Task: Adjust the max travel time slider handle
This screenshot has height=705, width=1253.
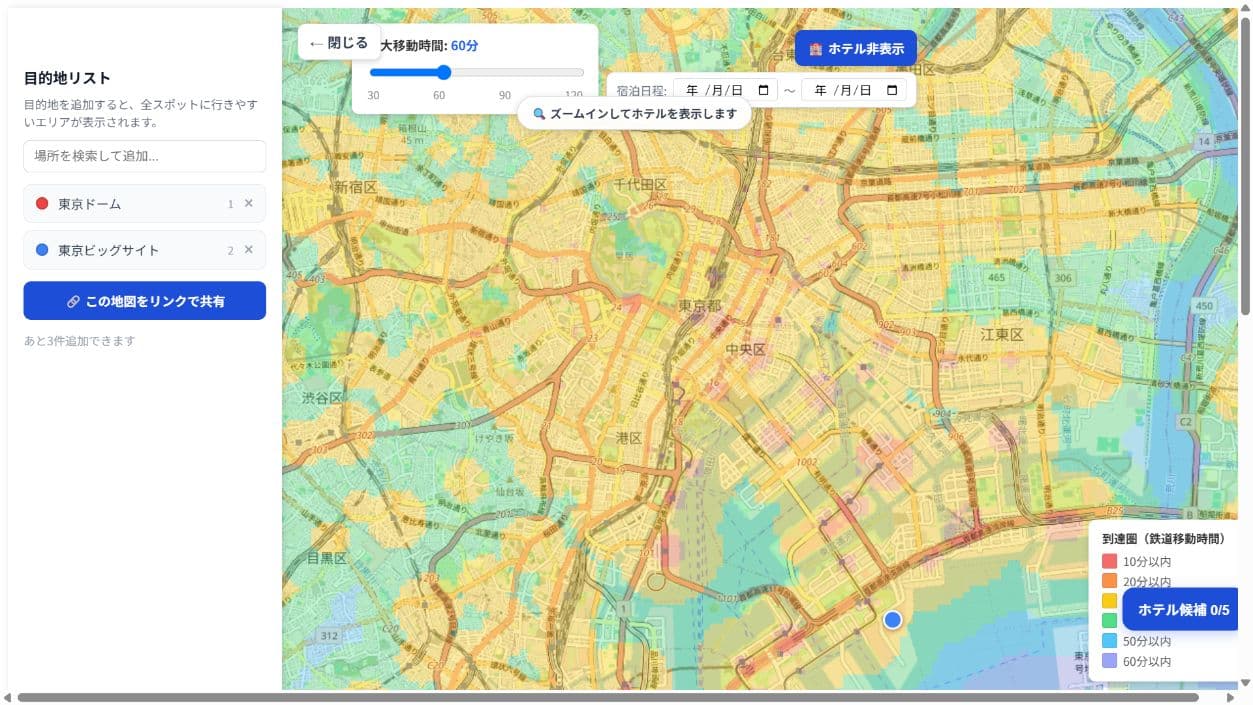Action: (x=444, y=72)
